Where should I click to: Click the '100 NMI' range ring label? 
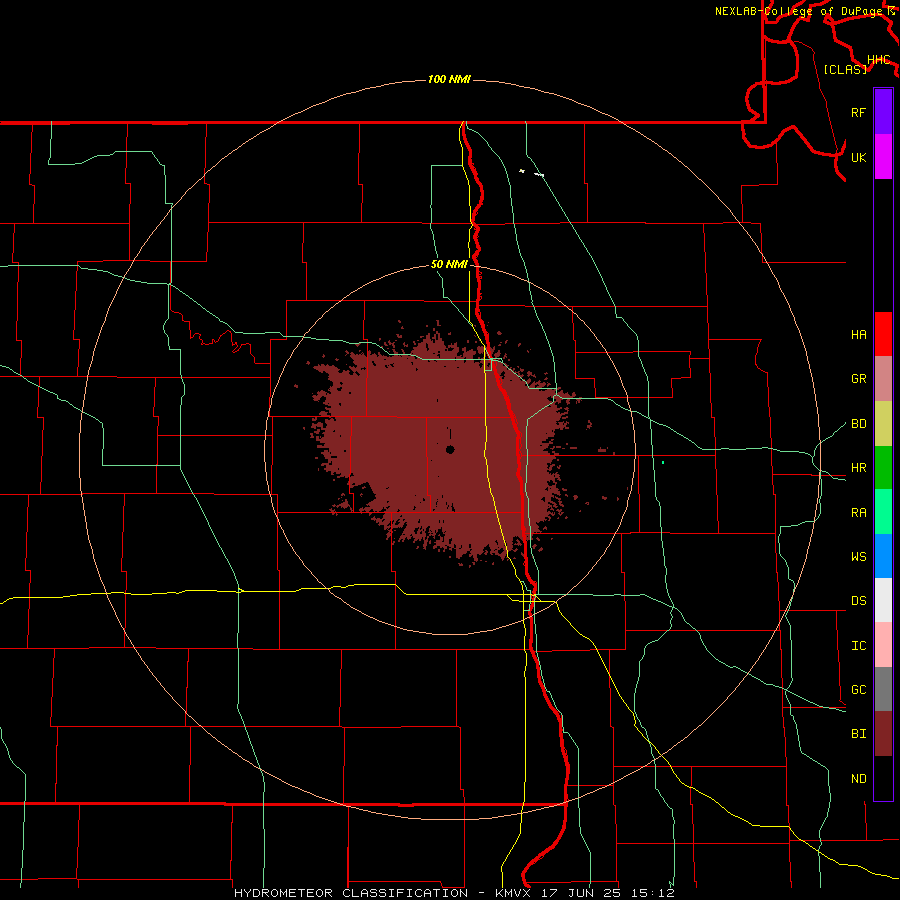point(449,79)
